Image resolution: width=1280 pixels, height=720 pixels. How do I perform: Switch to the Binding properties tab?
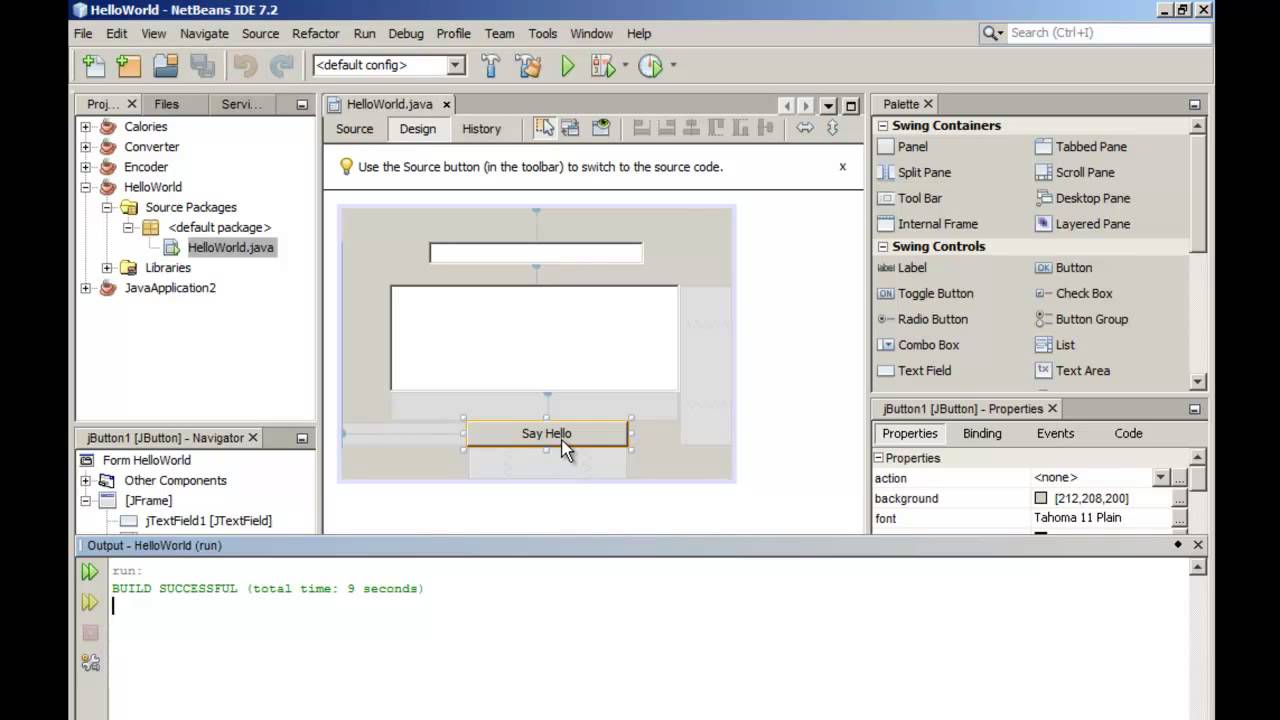982,434
